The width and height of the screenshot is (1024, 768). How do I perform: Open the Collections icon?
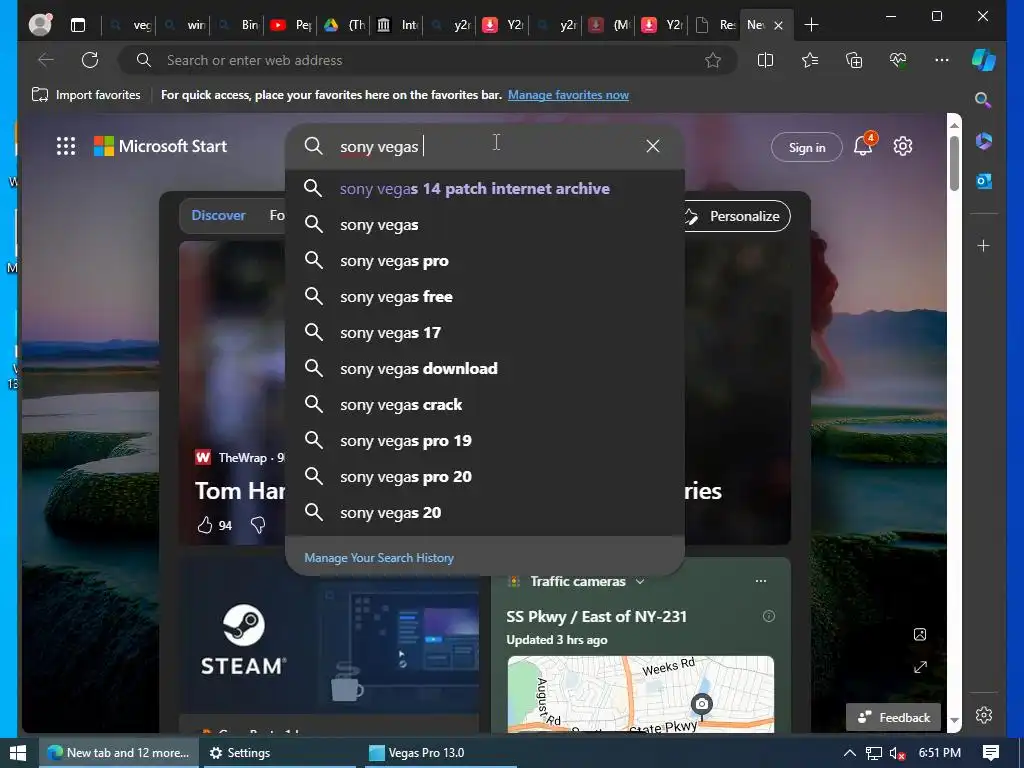click(854, 60)
